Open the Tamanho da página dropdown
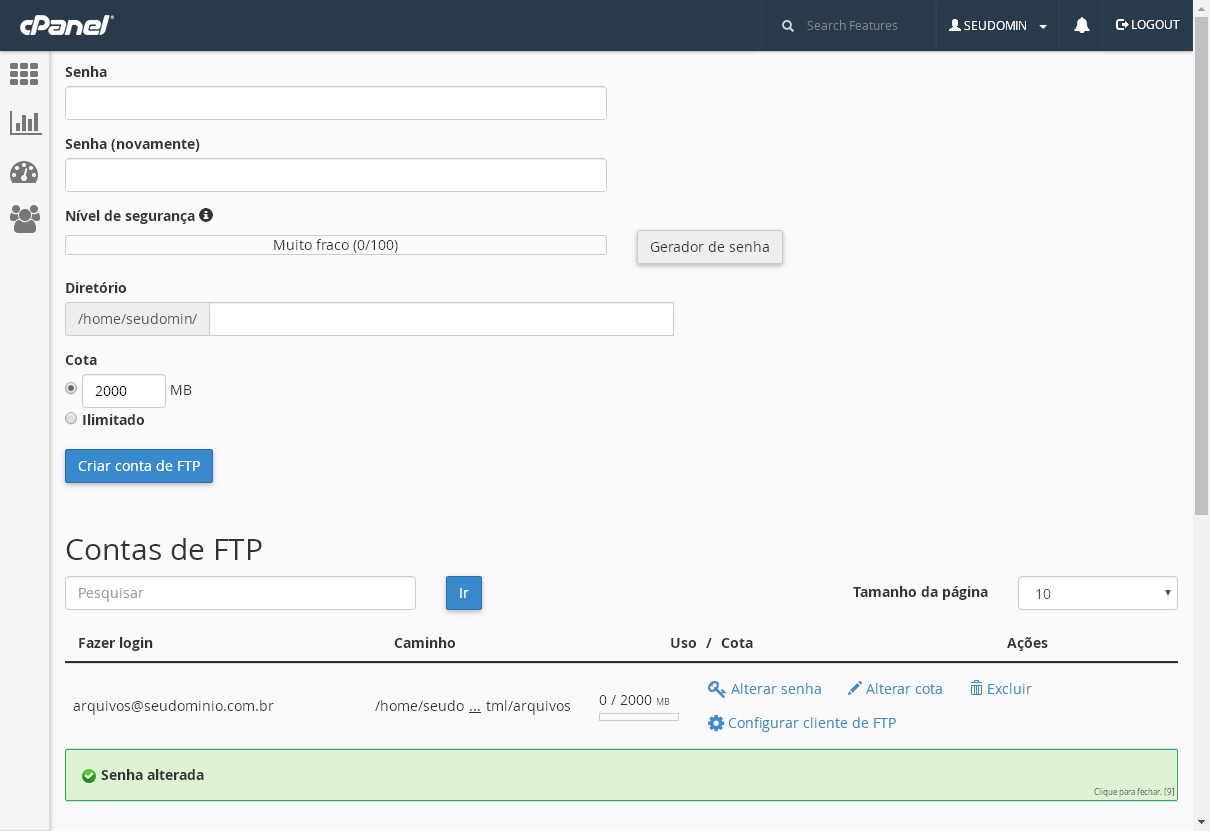1210x831 pixels. [x=1097, y=593]
